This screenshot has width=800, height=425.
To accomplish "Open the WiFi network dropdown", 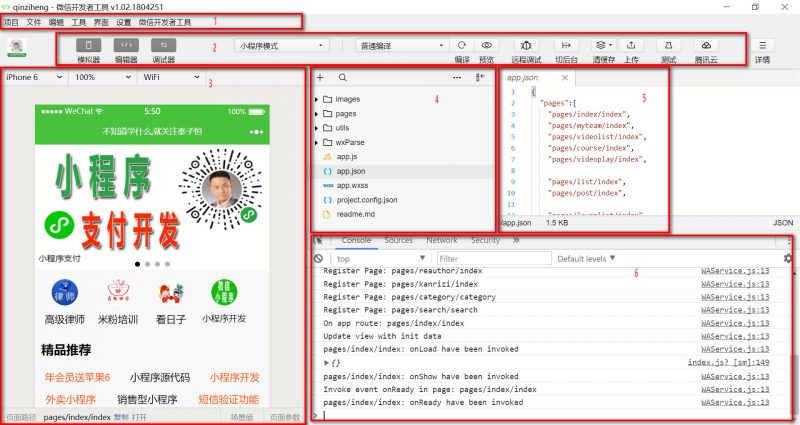I will 171,77.
